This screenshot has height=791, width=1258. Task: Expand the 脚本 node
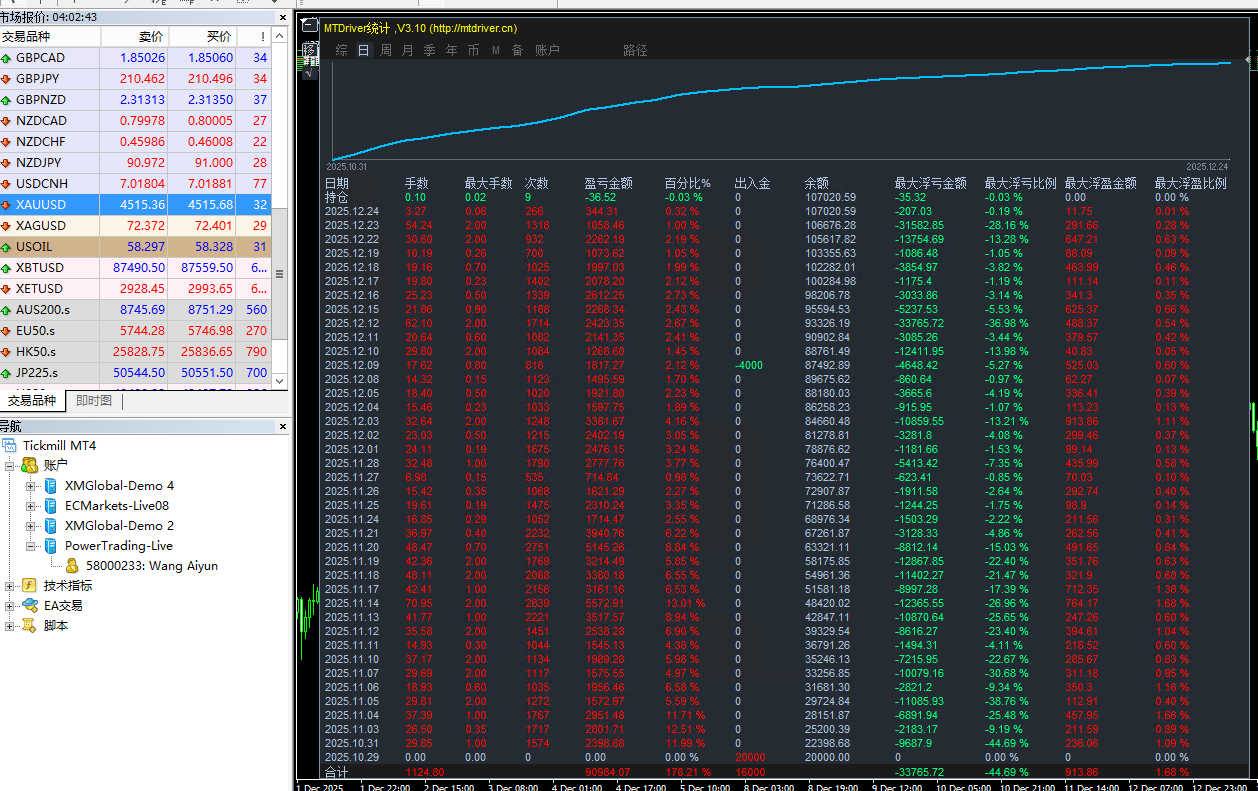11,625
